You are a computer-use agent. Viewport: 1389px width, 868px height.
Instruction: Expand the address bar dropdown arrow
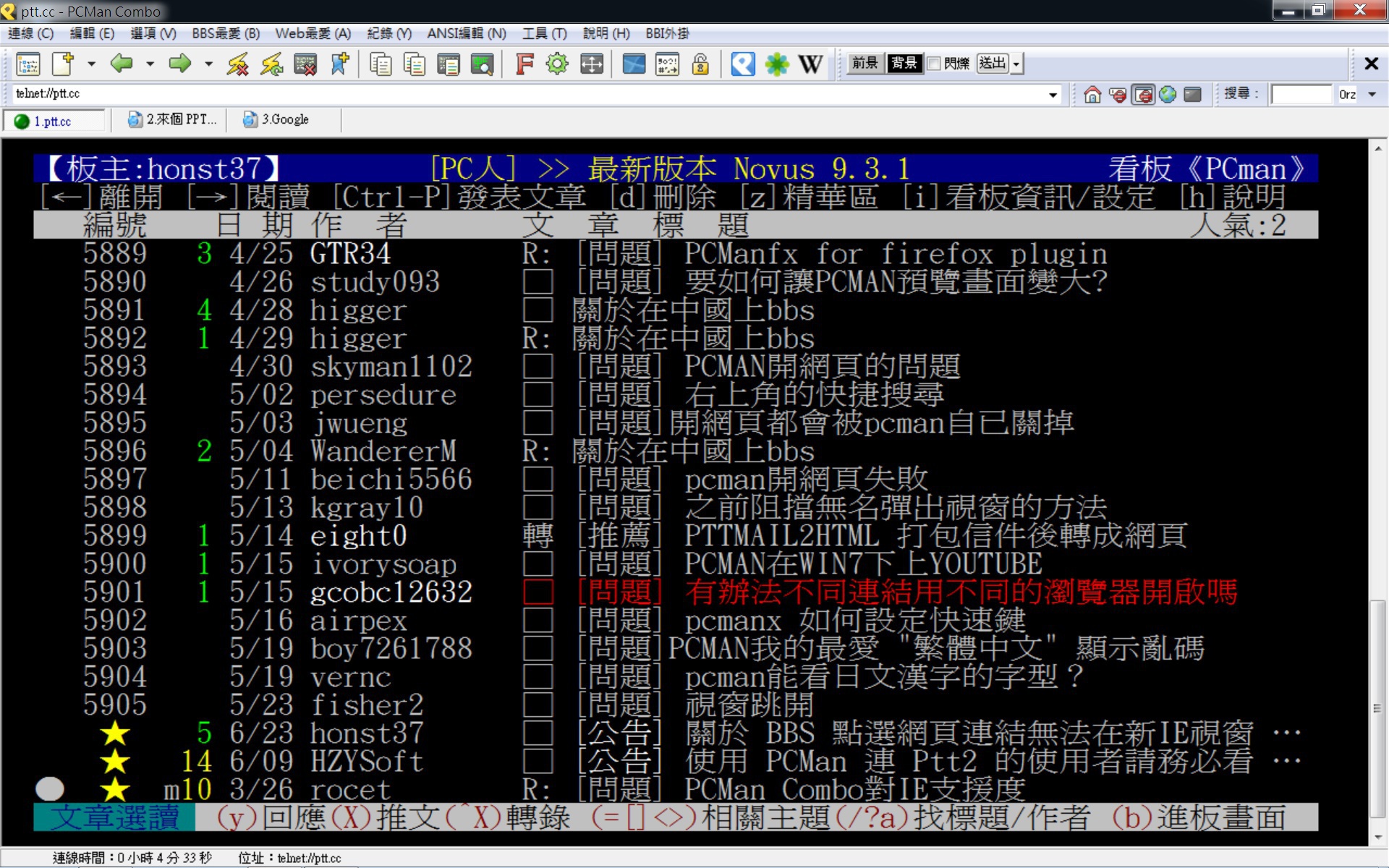[1053, 95]
